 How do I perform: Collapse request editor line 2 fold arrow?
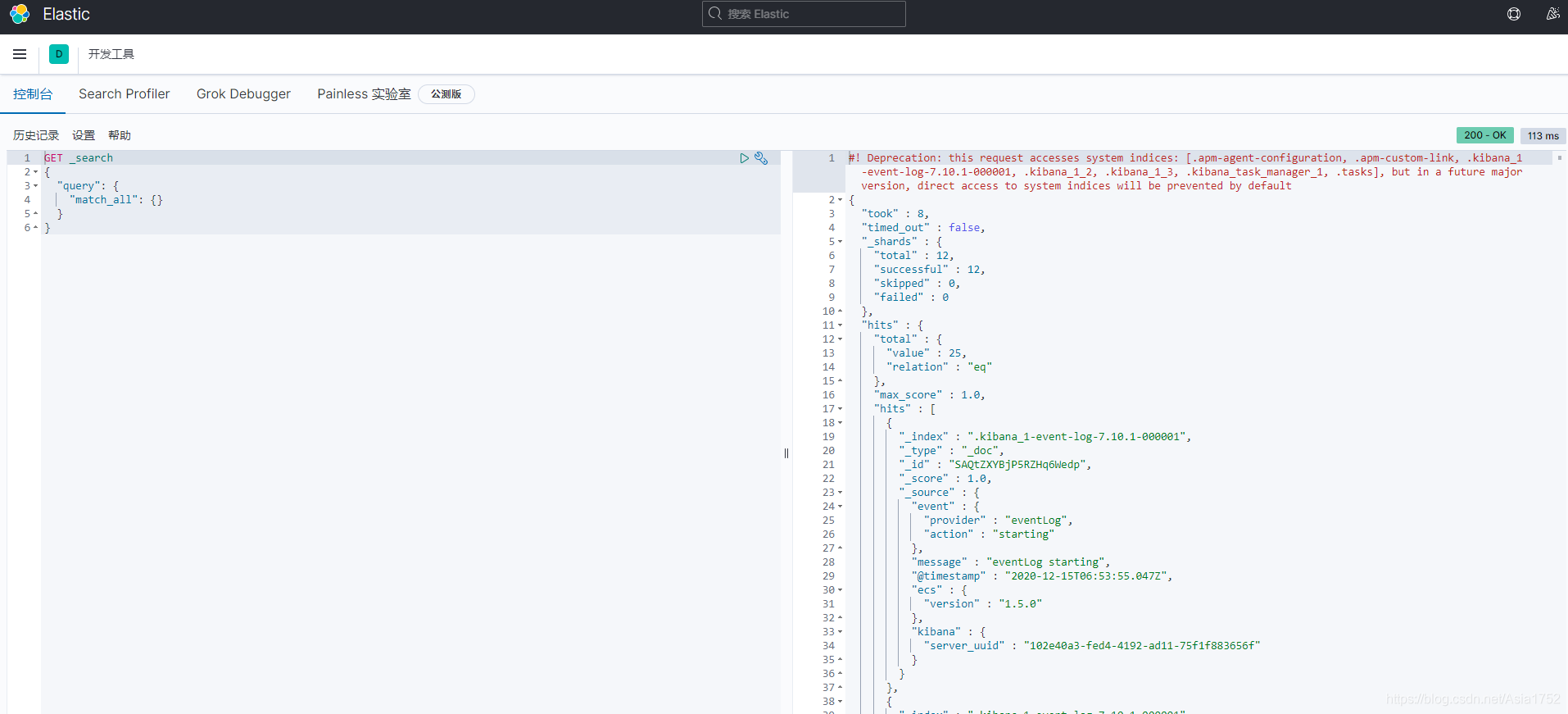coord(35,172)
